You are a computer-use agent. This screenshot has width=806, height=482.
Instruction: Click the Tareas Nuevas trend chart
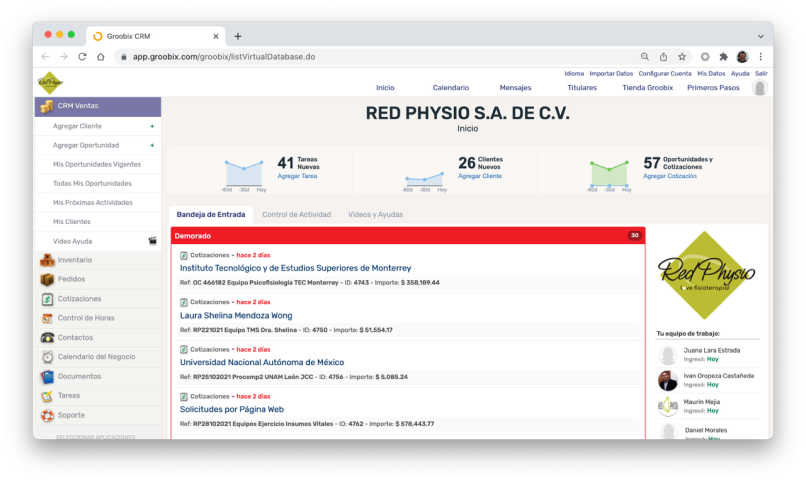[244, 174]
